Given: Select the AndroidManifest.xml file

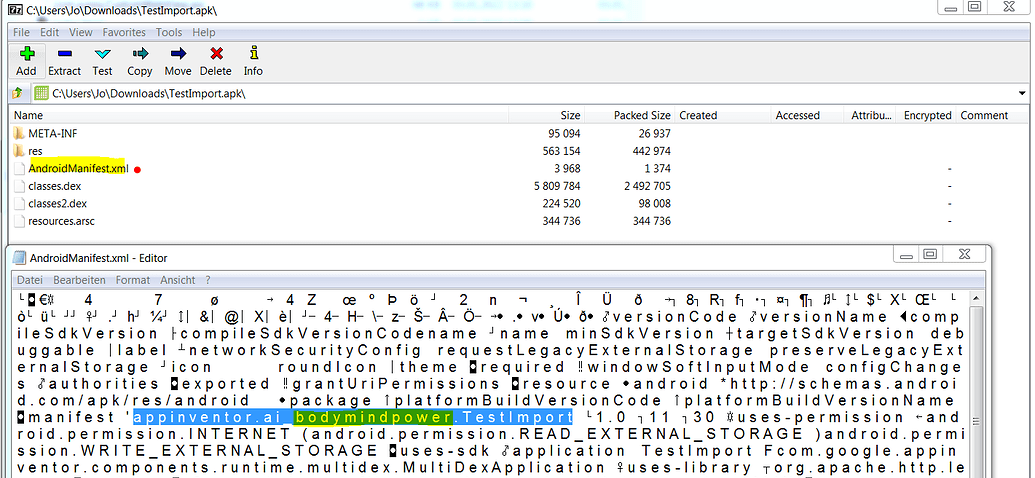Looking at the screenshot, I should click(x=77, y=168).
